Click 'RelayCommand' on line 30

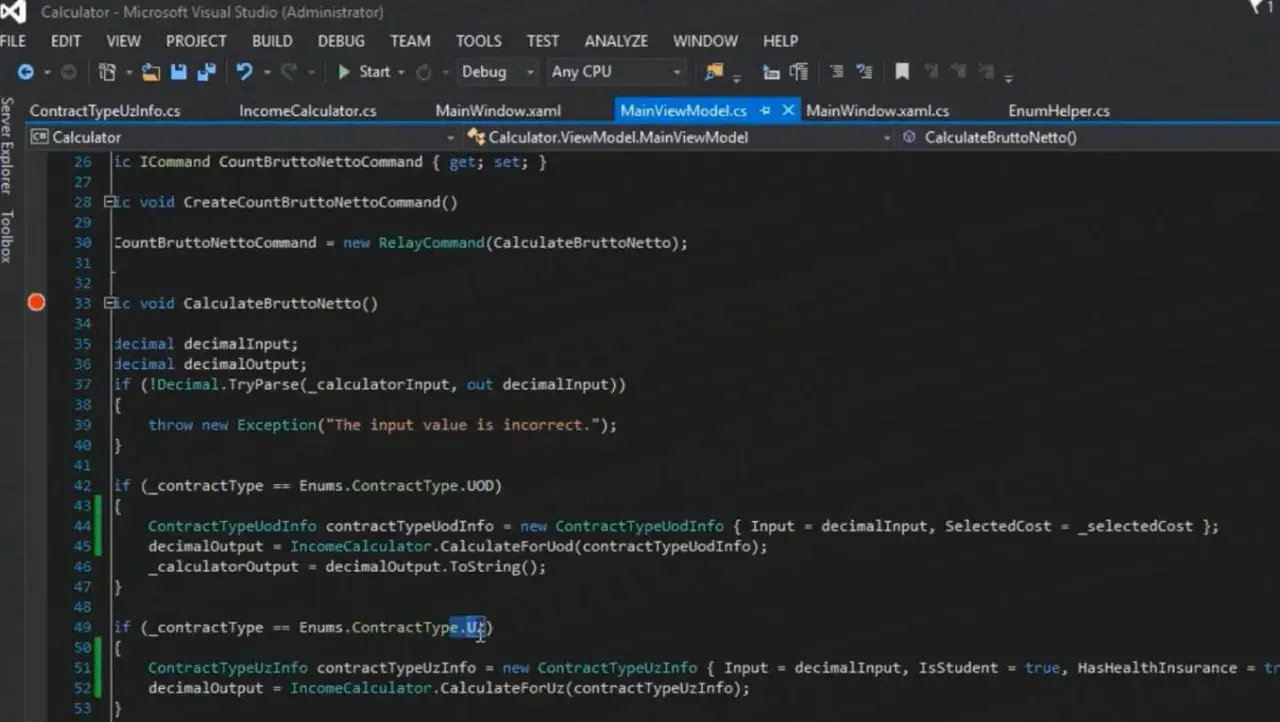click(431, 243)
